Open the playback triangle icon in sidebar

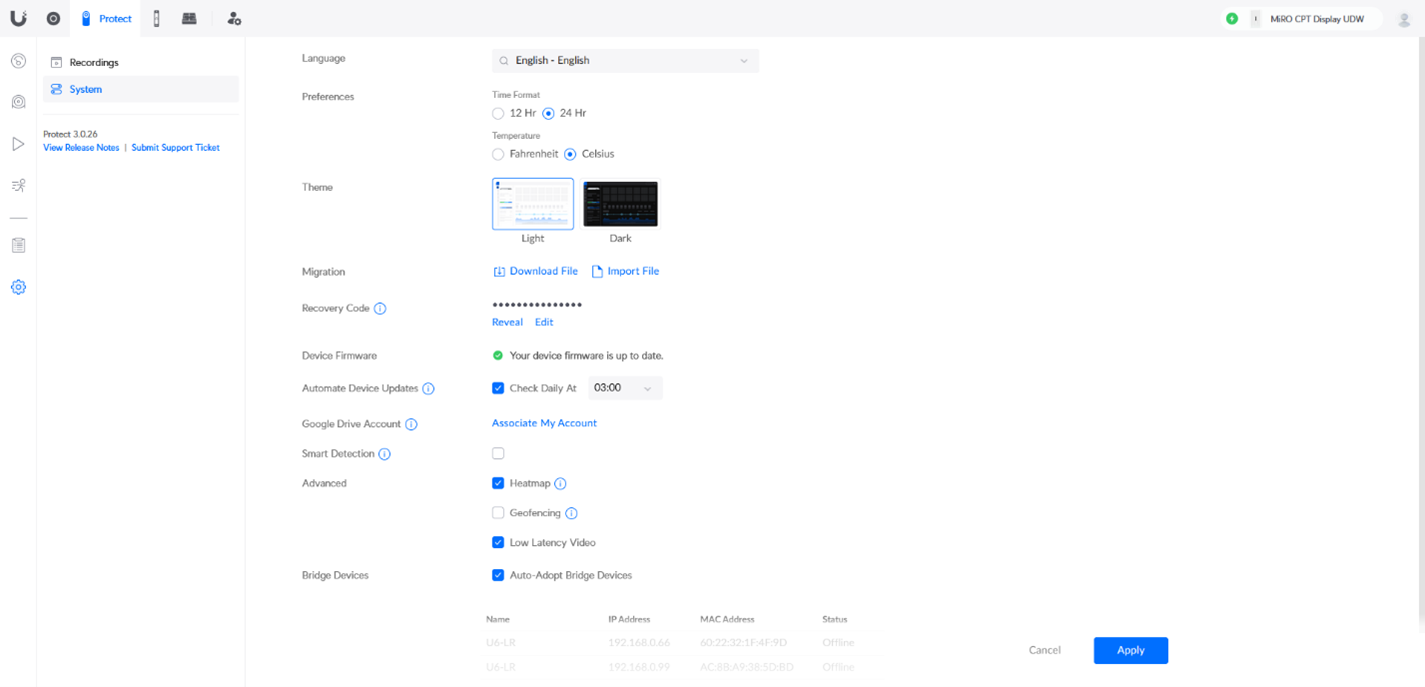point(18,144)
